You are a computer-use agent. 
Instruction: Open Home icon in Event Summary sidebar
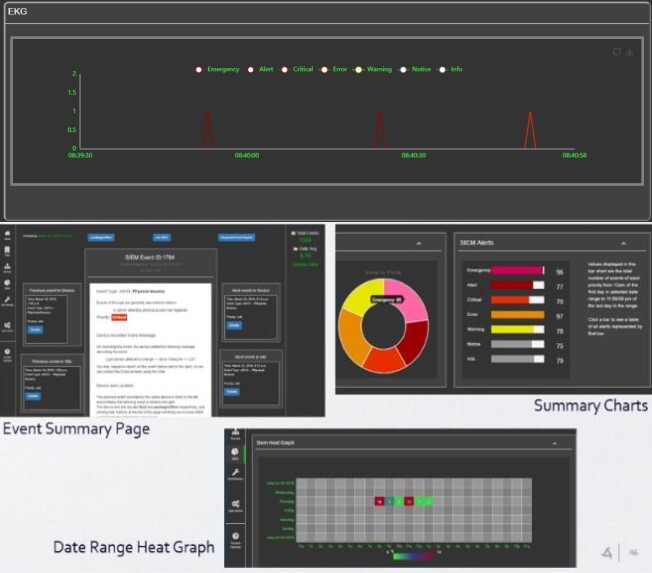coord(7,235)
